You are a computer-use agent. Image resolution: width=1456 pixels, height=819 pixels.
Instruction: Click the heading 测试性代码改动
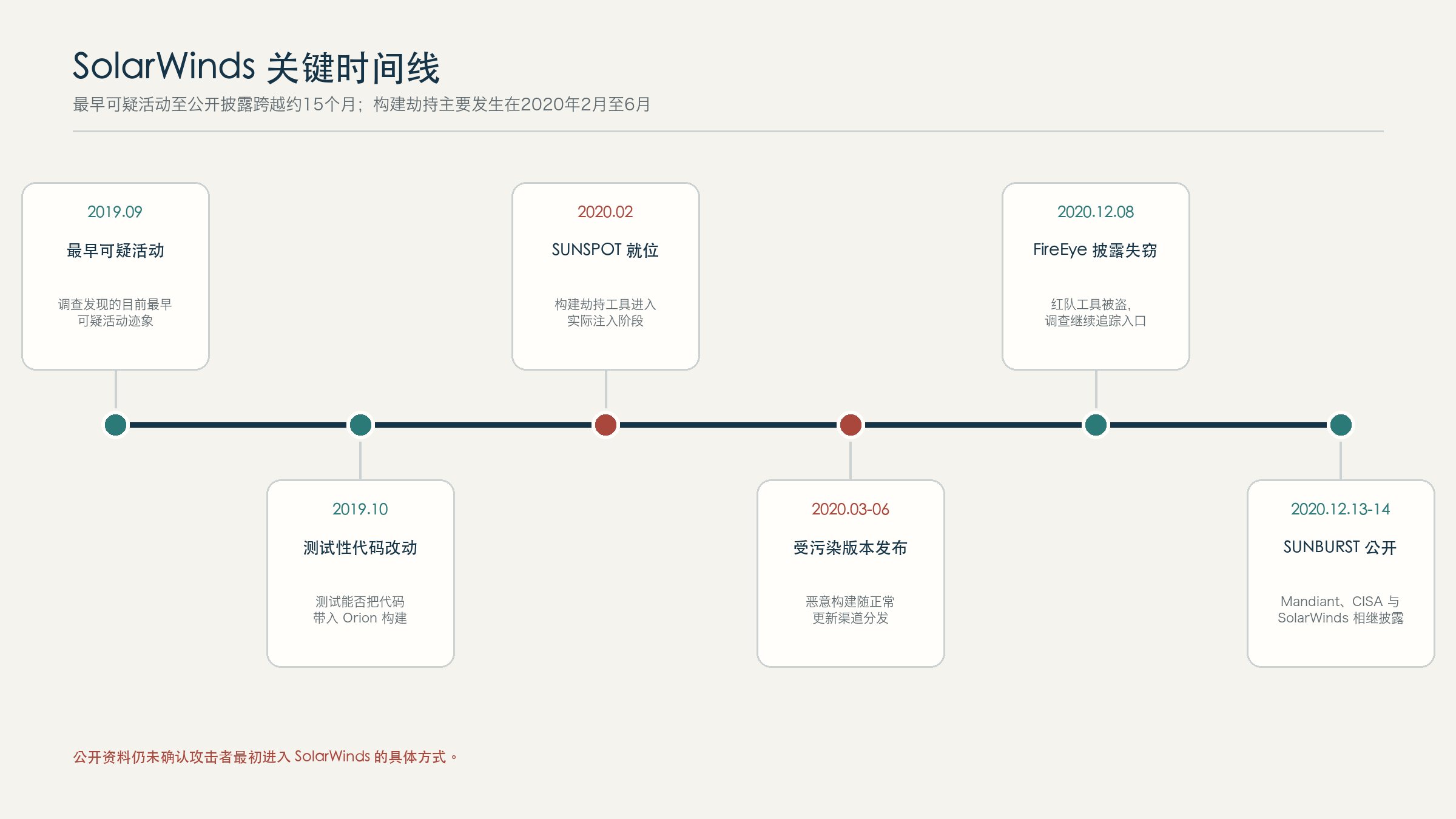coord(360,548)
